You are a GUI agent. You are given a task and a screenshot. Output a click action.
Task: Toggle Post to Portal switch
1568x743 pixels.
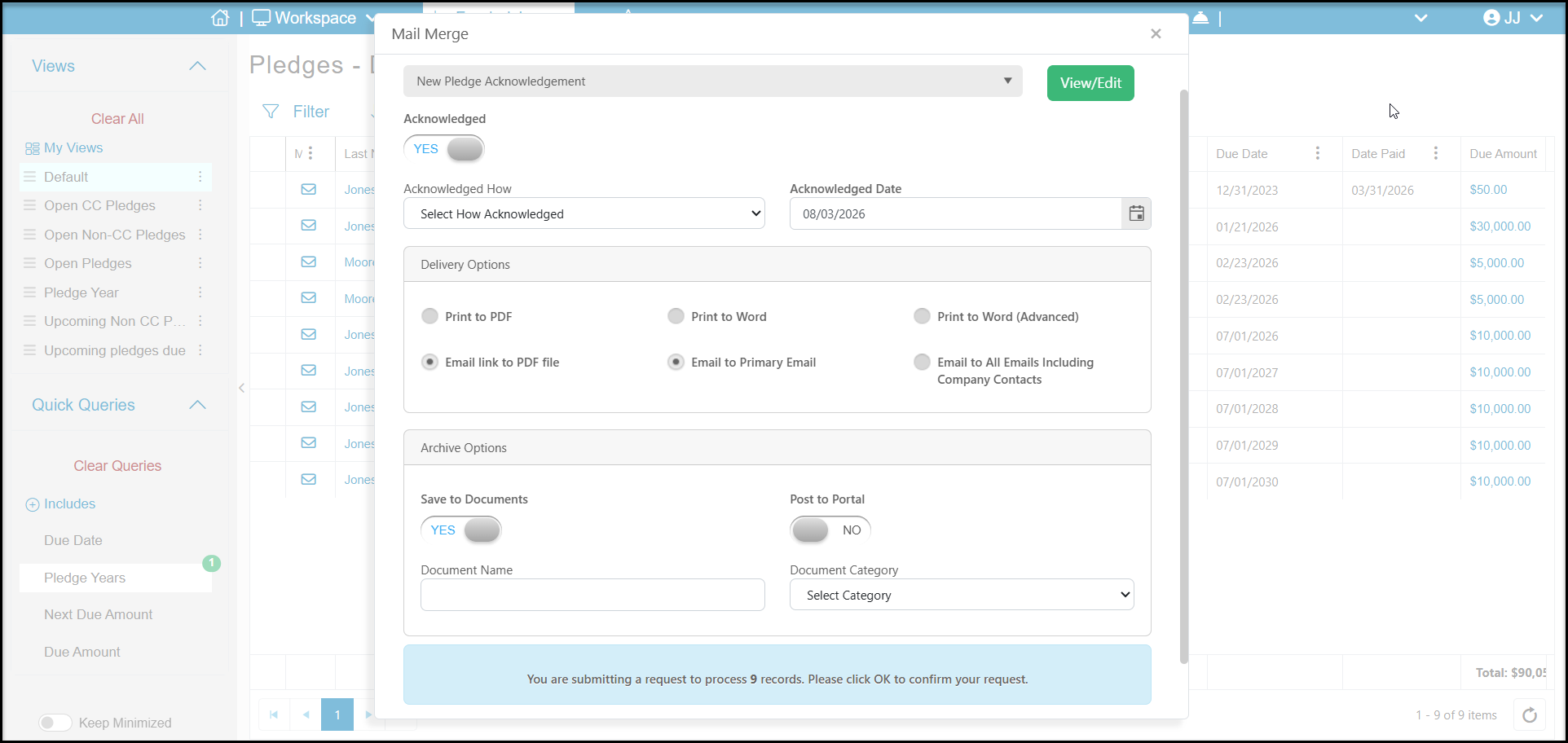[x=830, y=530]
